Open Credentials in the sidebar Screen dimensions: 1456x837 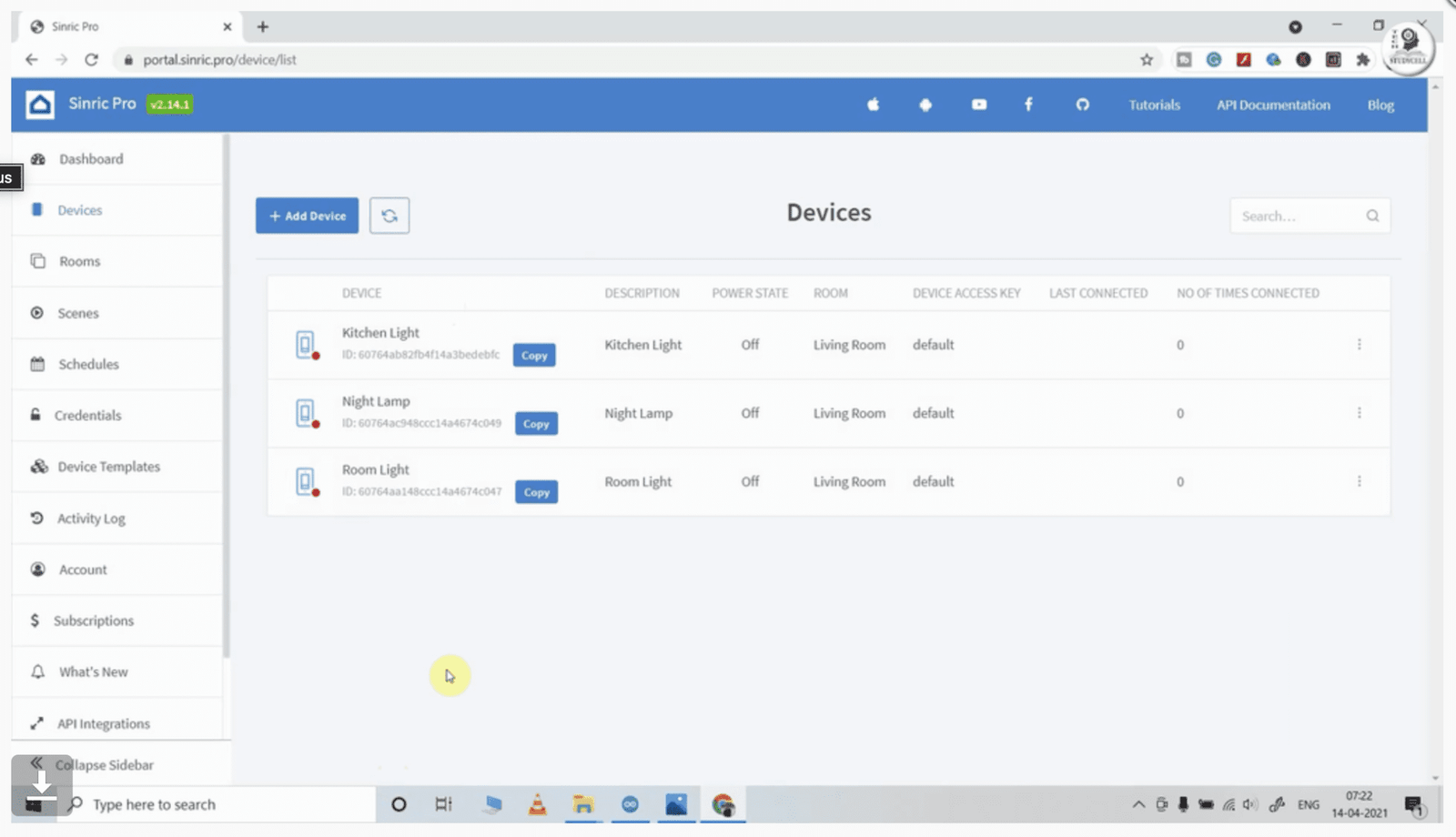(x=116, y=415)
